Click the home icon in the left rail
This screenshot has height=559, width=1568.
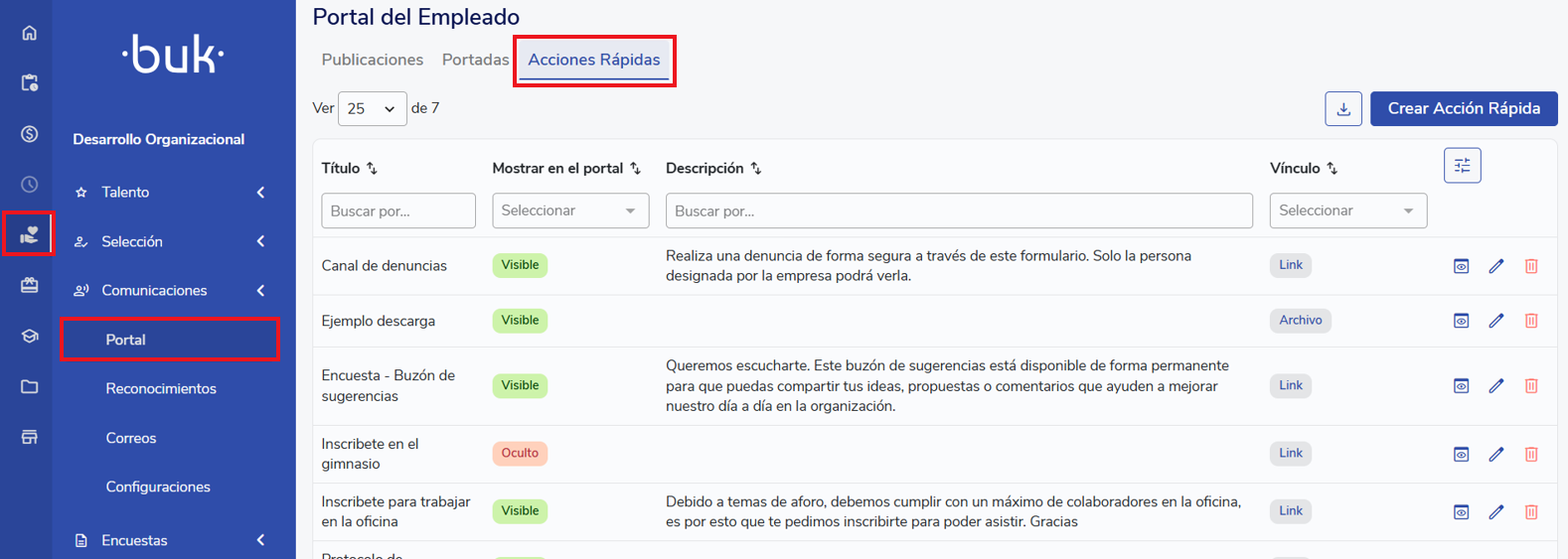click(29, 33)
